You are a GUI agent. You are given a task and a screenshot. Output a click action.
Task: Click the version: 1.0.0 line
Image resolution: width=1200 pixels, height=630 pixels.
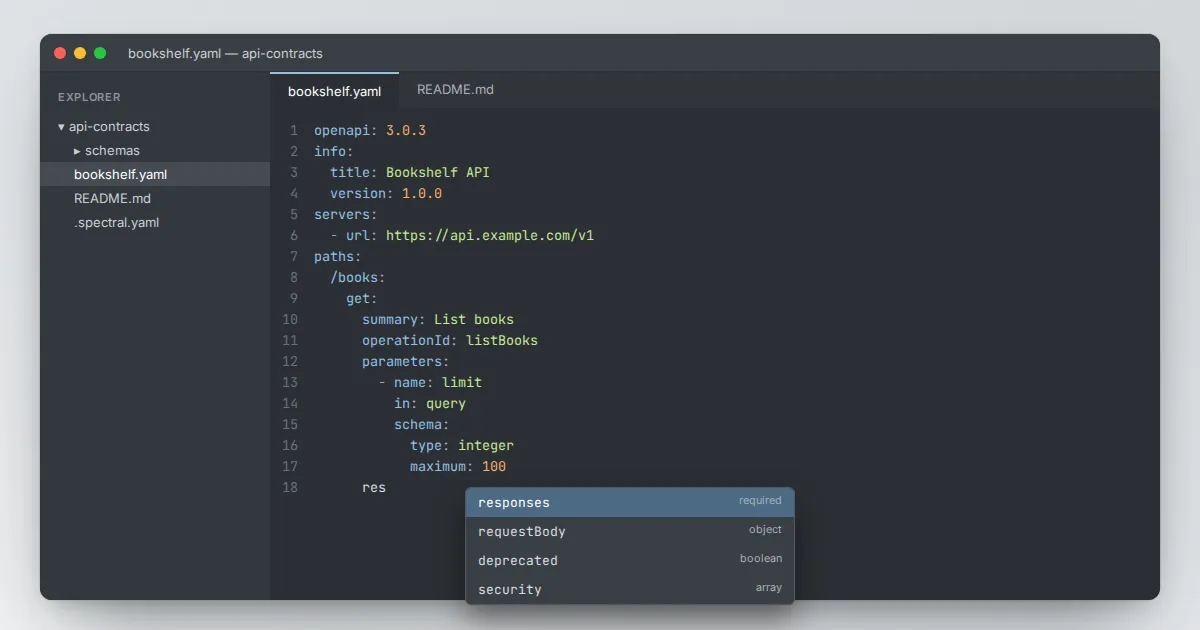(x=386, y=193)
